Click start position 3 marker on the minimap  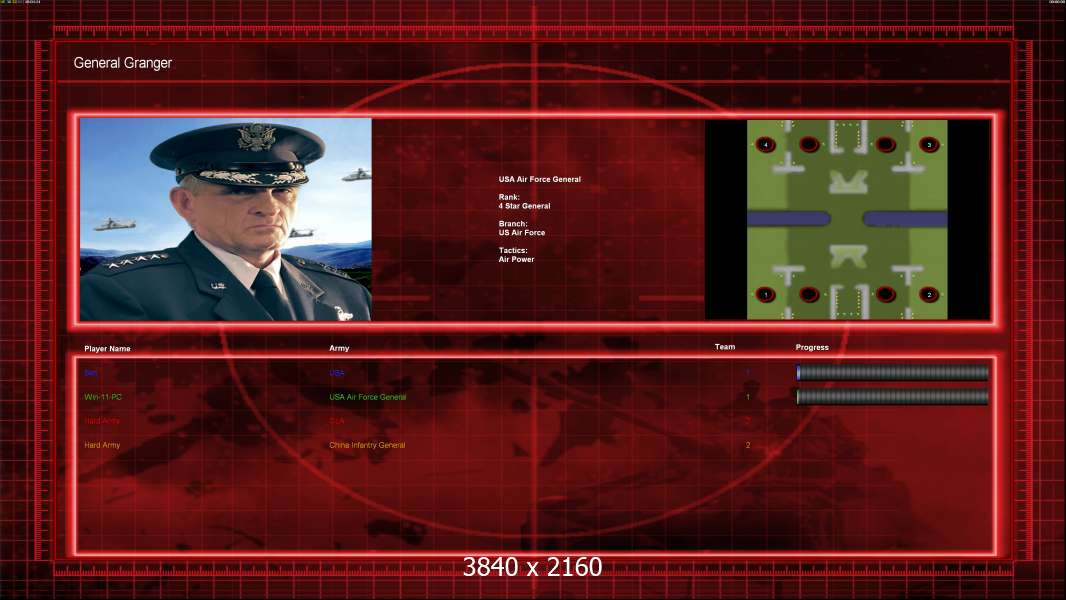coord(929,144)
